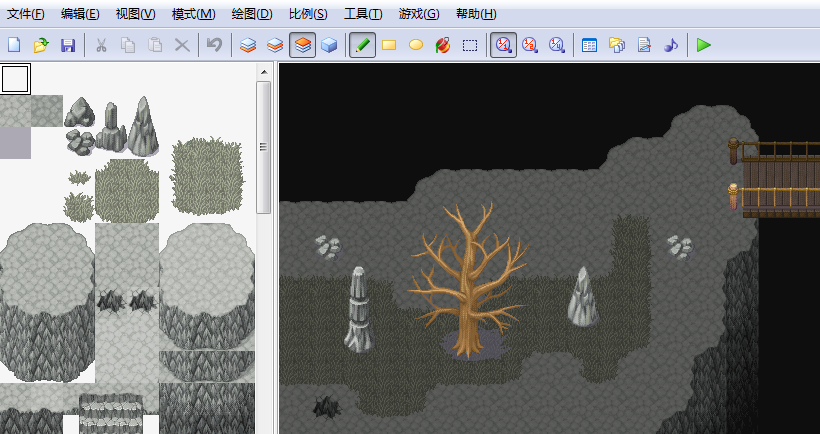Set map zoom to 1/2 scale
Image resolution: width=820 pixels, height=434 pixels.
coord(530,45)
